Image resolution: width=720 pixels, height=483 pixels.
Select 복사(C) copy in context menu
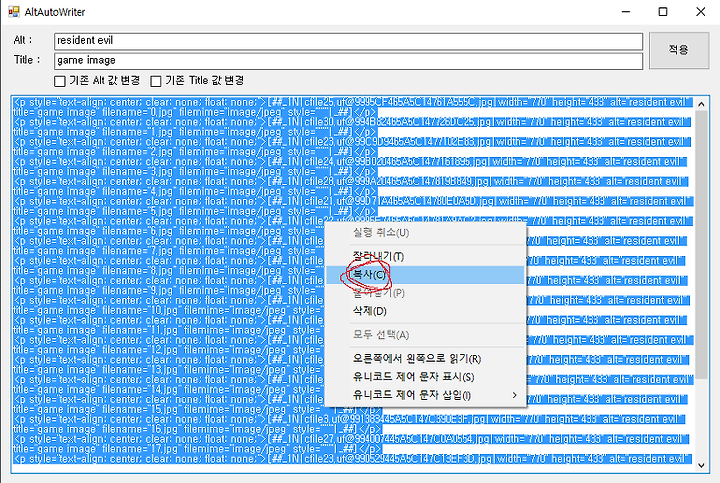tap(425, 275)
